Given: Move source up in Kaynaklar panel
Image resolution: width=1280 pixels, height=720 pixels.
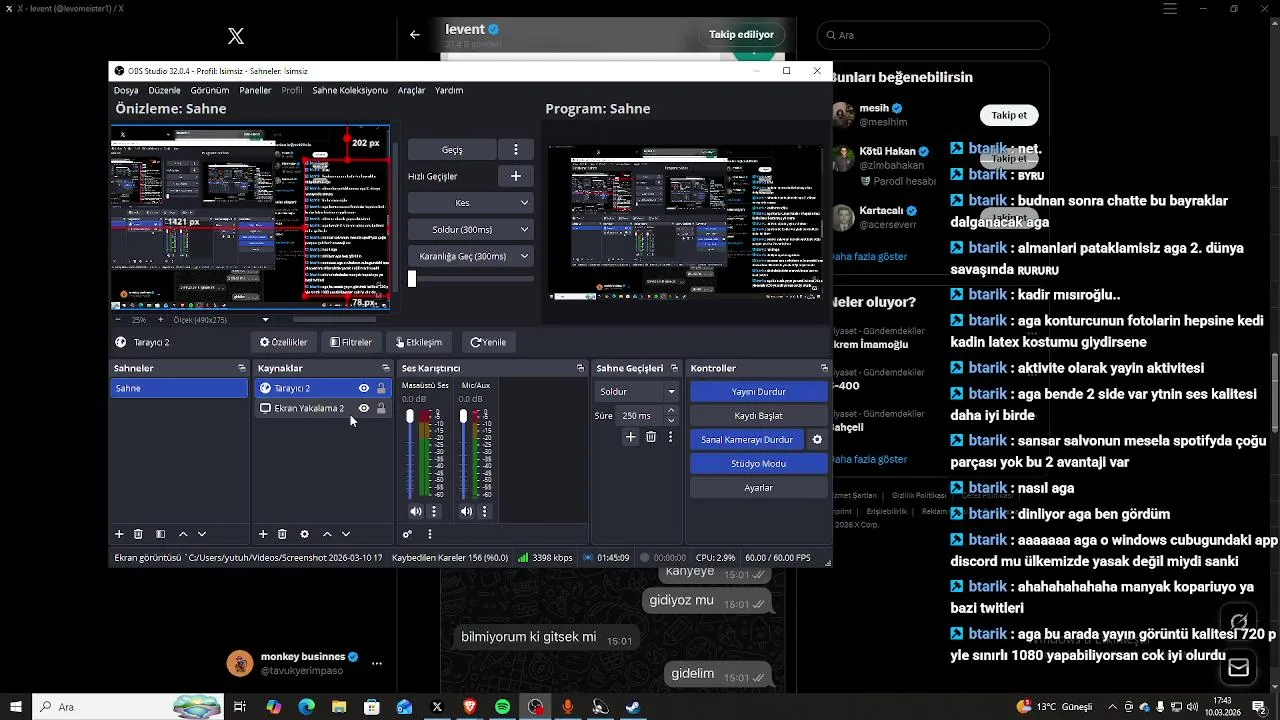Looking at the screenshot, I should pos(327,535).
